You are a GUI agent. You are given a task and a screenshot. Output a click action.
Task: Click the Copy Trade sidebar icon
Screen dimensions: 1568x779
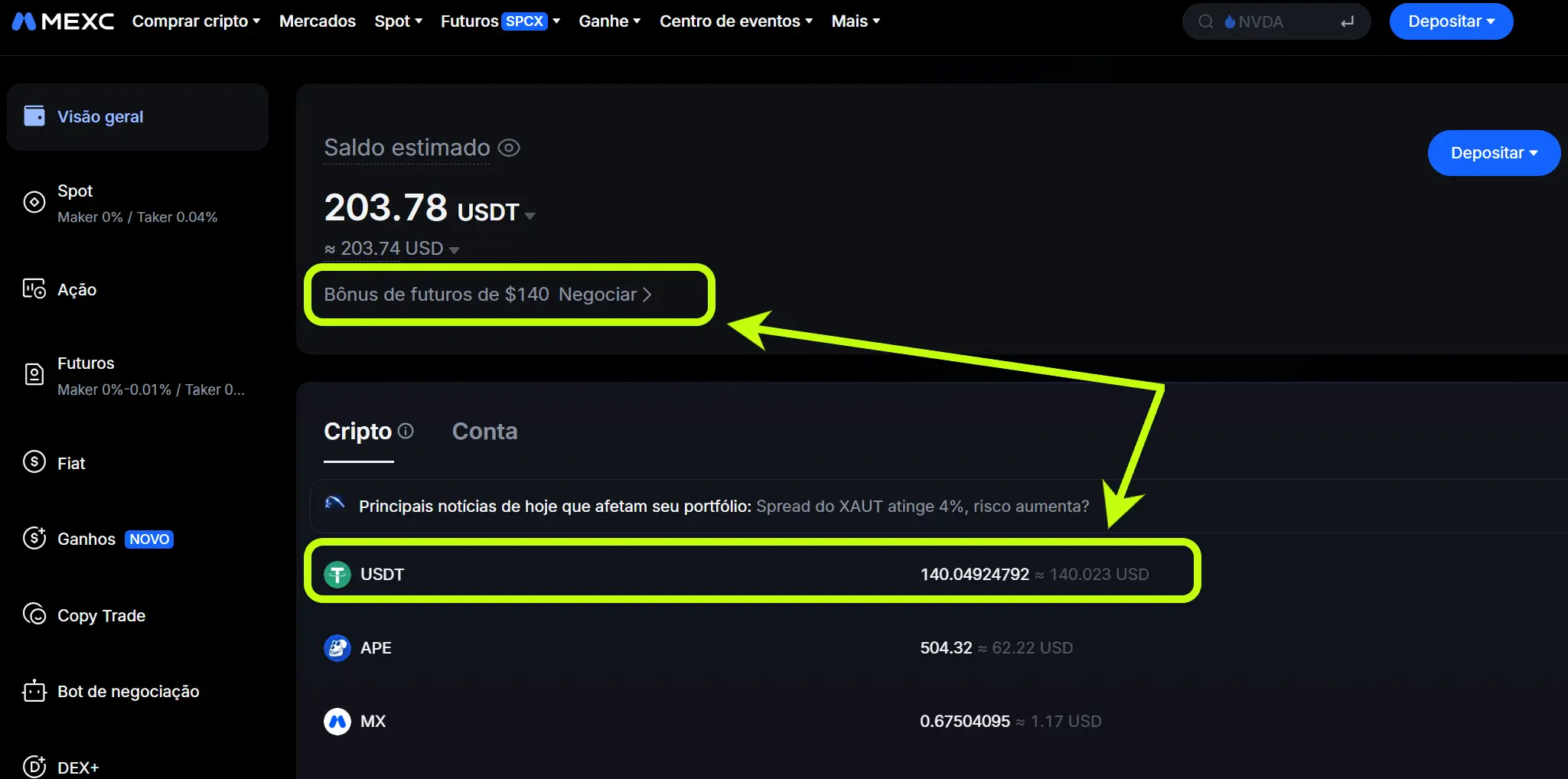pos(34,614)
